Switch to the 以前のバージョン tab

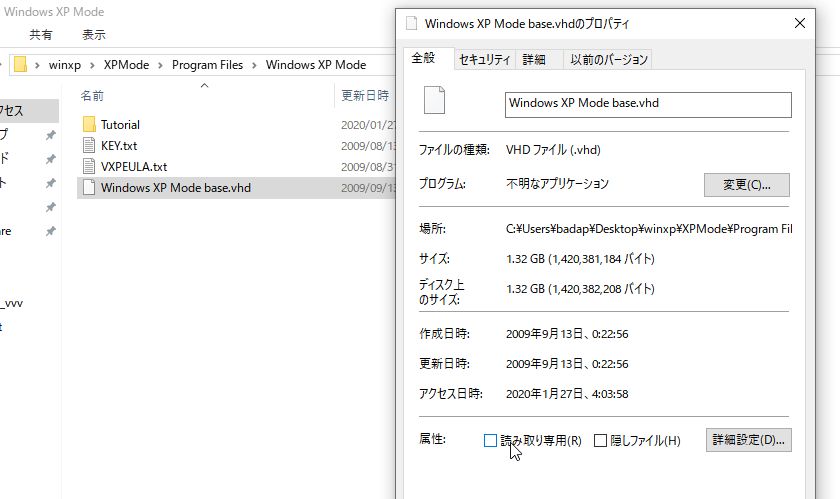click(x=609, y=59)
